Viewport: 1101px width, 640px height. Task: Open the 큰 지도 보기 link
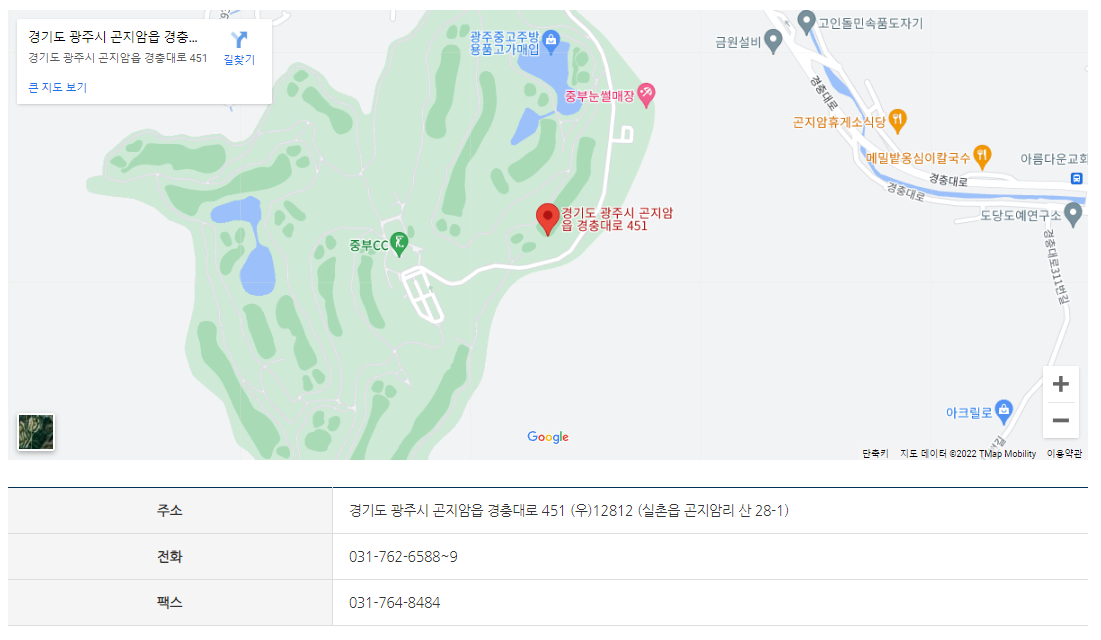(x=58, y=87)
